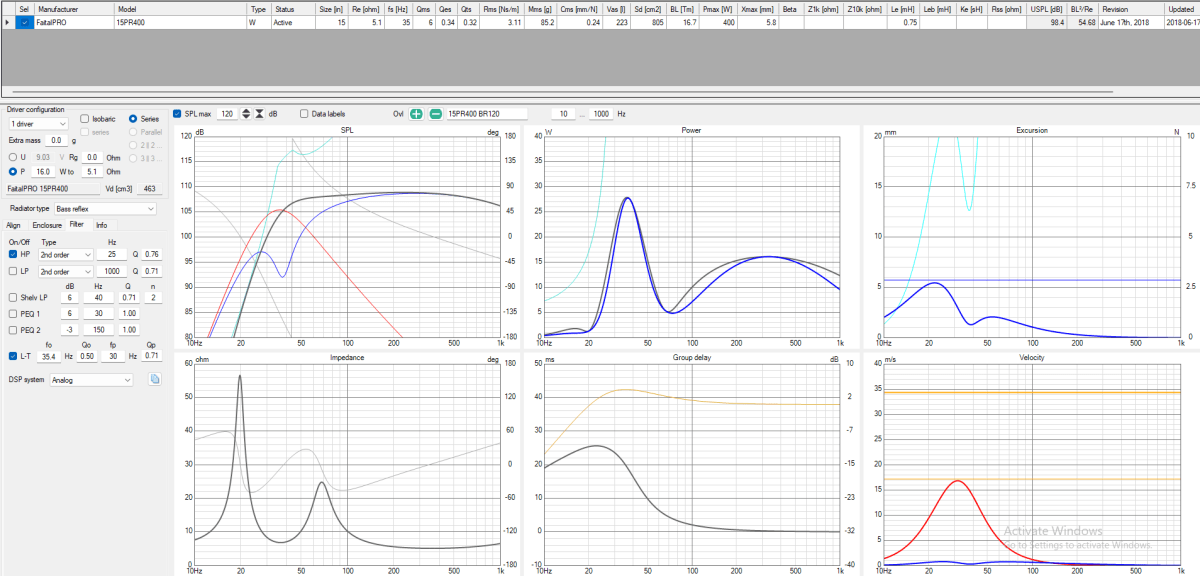This screenshot has height=576, width=1200.
Task: Sort by the Qts column header
Action: [470, 8]
